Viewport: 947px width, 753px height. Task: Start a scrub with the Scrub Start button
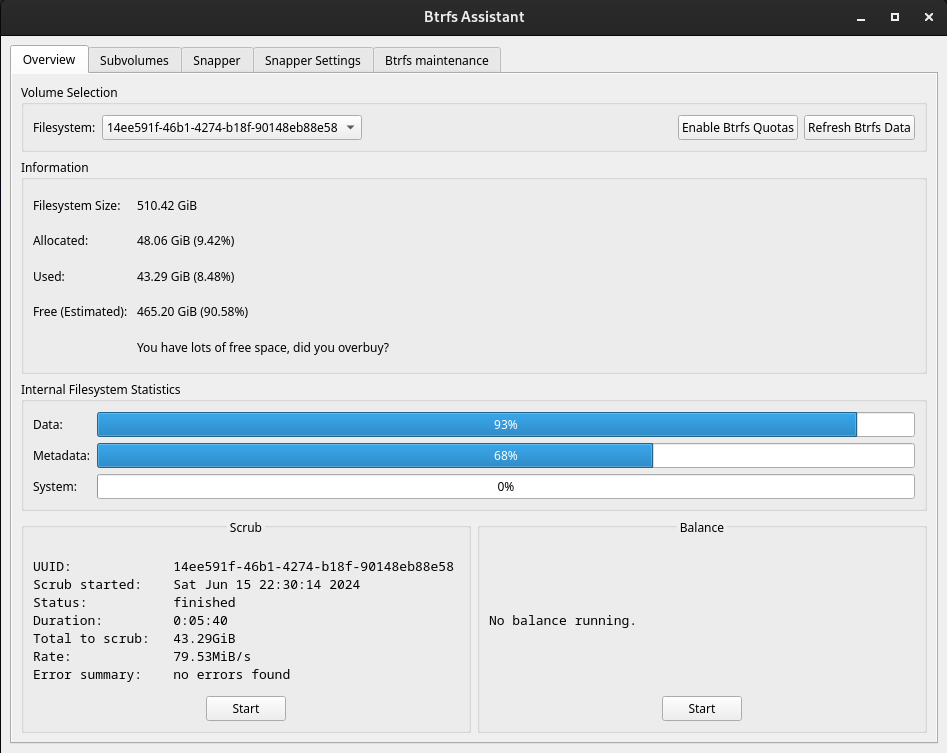coord(246,708)
